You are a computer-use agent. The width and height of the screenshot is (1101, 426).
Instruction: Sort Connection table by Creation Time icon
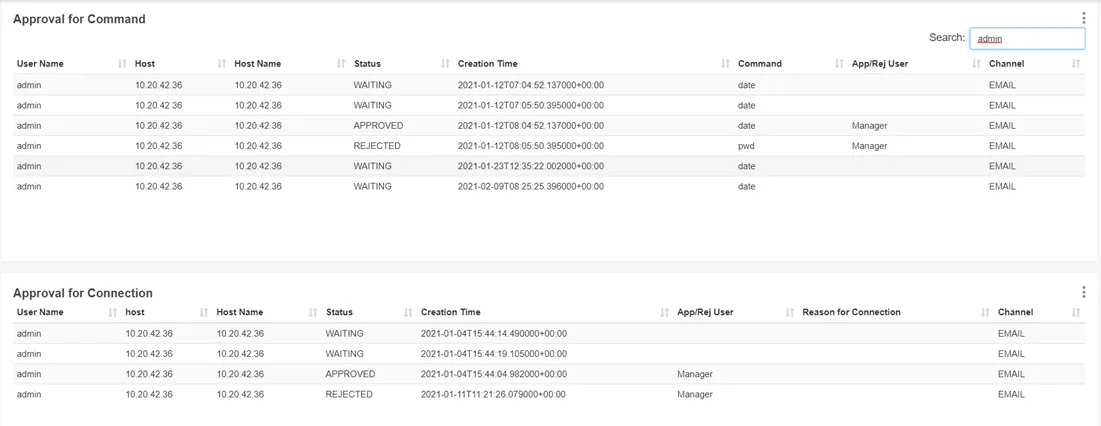tap(664, 312)
